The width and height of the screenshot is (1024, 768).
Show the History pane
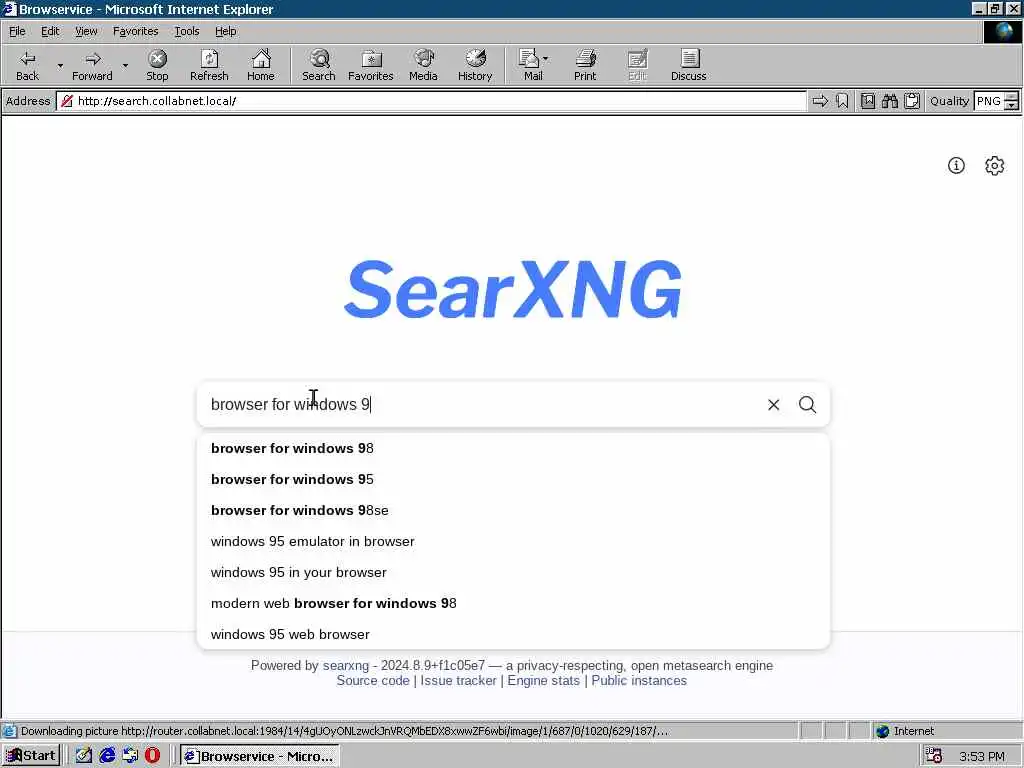[x=475, y=65]
